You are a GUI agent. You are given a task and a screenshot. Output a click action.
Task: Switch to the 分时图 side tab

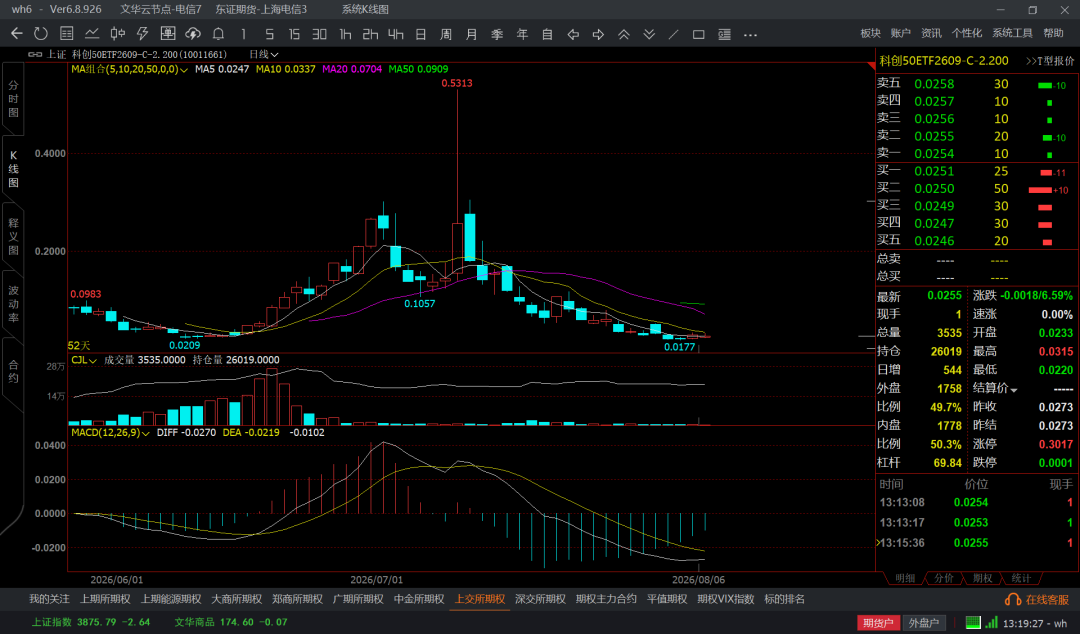point(13,99)
